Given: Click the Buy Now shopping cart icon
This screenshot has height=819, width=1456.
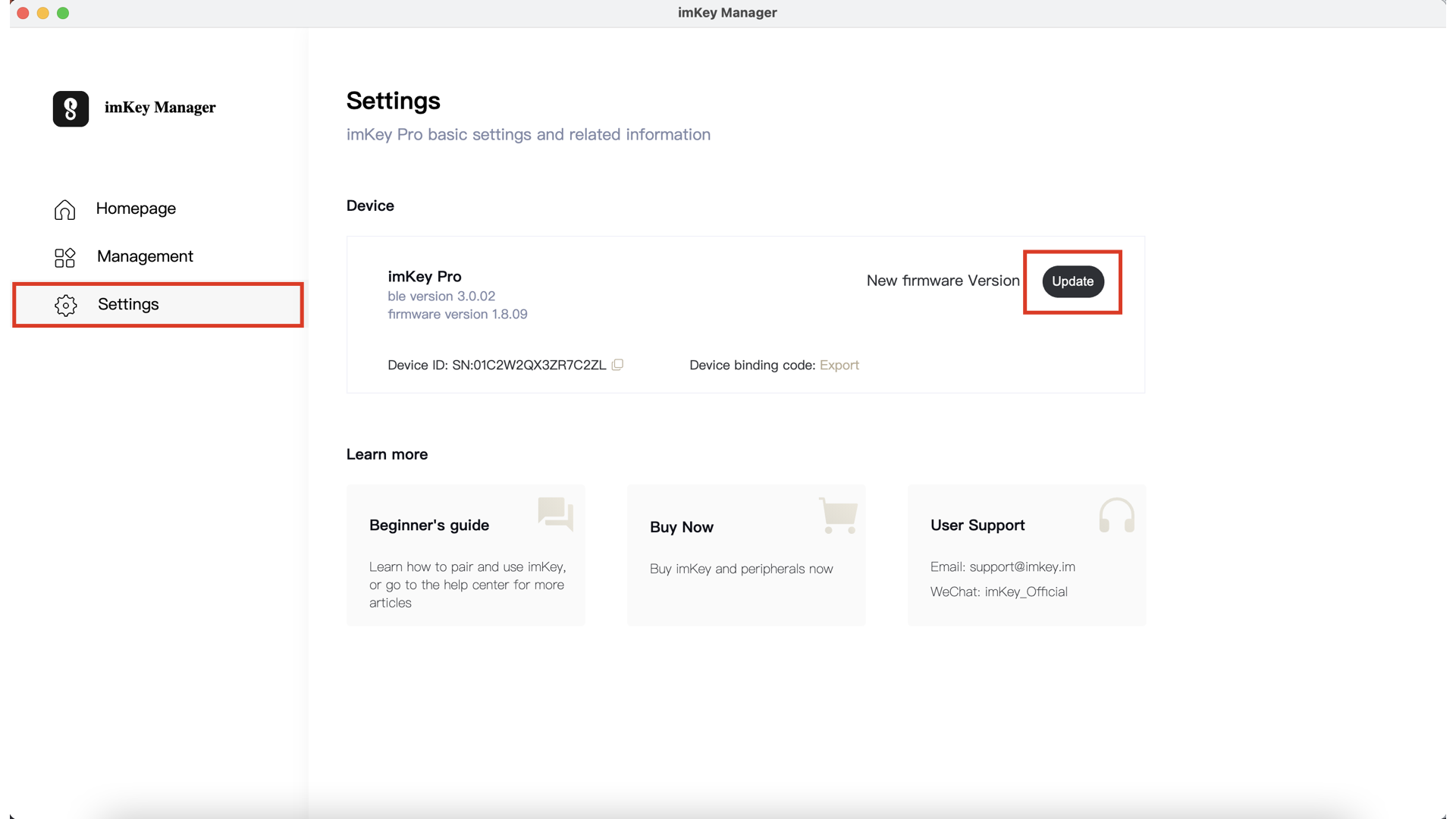Looking at the screenshot, I should coord(839,516).
